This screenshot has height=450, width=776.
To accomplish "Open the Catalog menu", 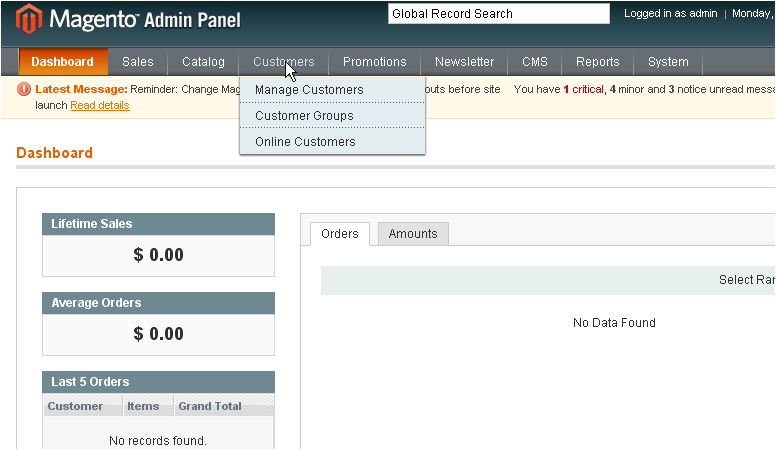I will click(203, 62).
